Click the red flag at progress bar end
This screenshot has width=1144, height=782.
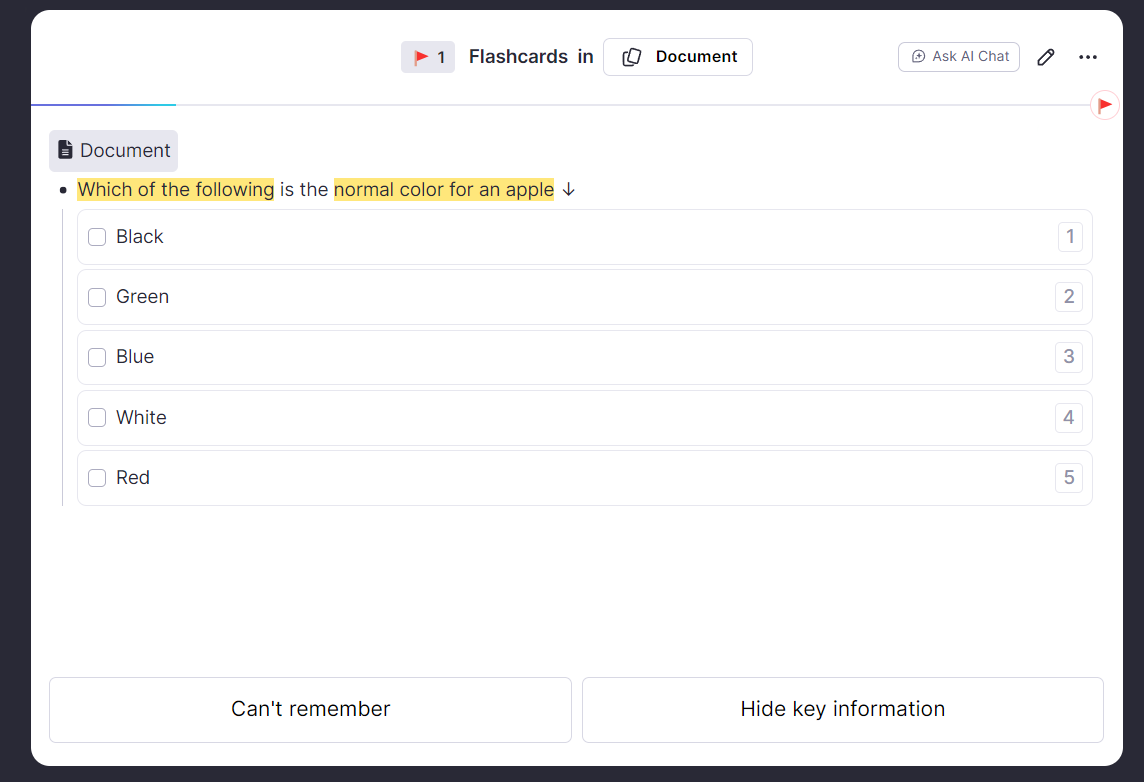point(1104,105)
